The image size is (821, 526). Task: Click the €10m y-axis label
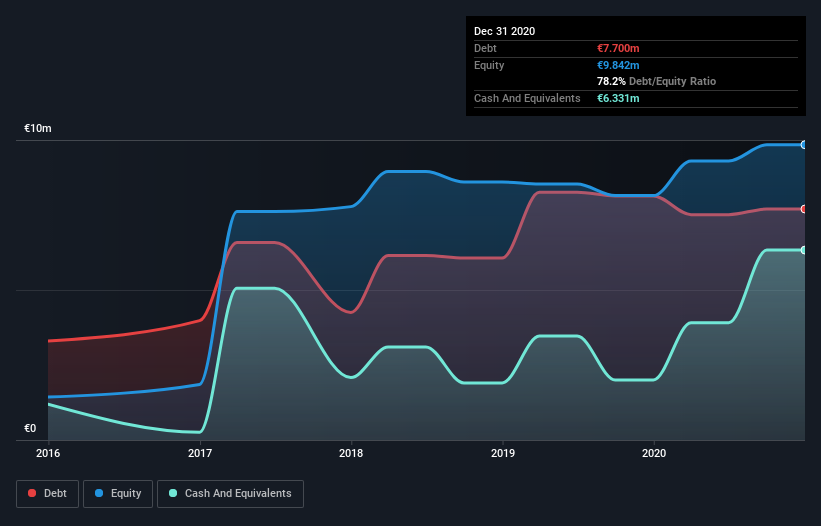[x=38, y=128]
